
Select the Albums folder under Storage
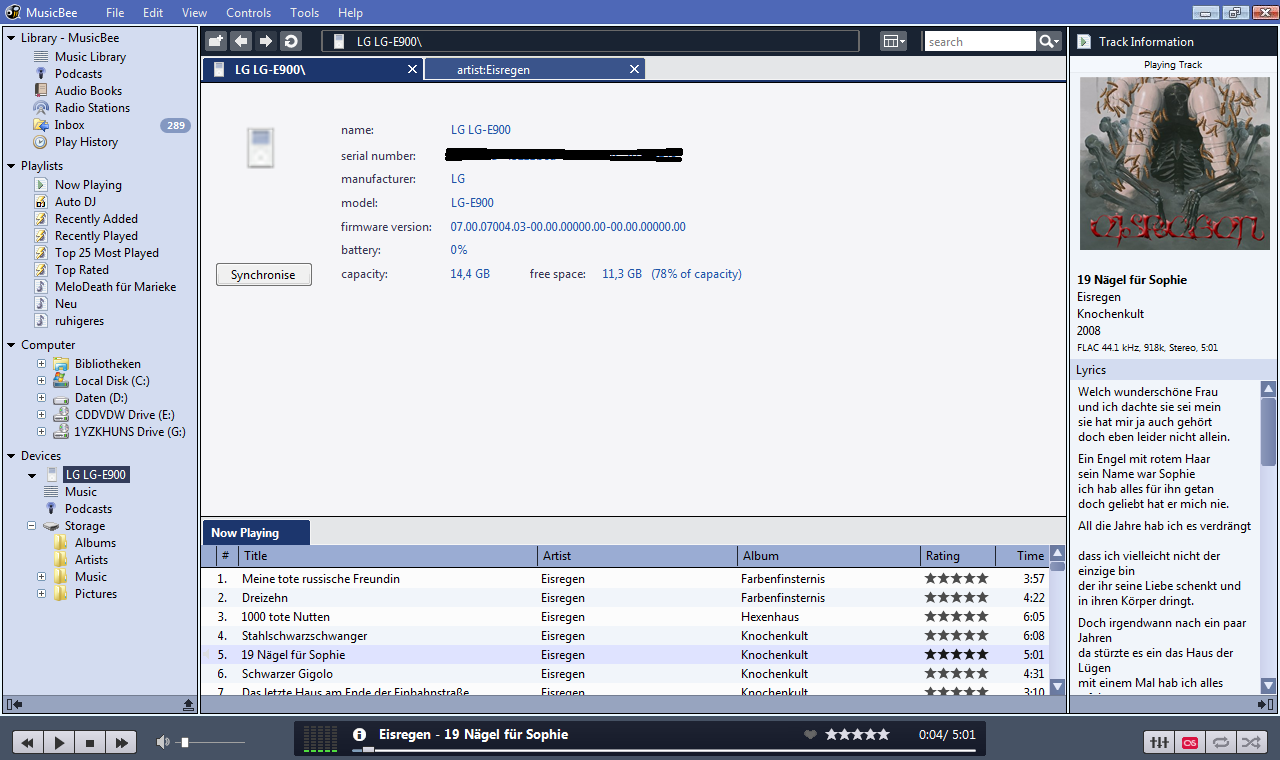click(x=95, y=543)
